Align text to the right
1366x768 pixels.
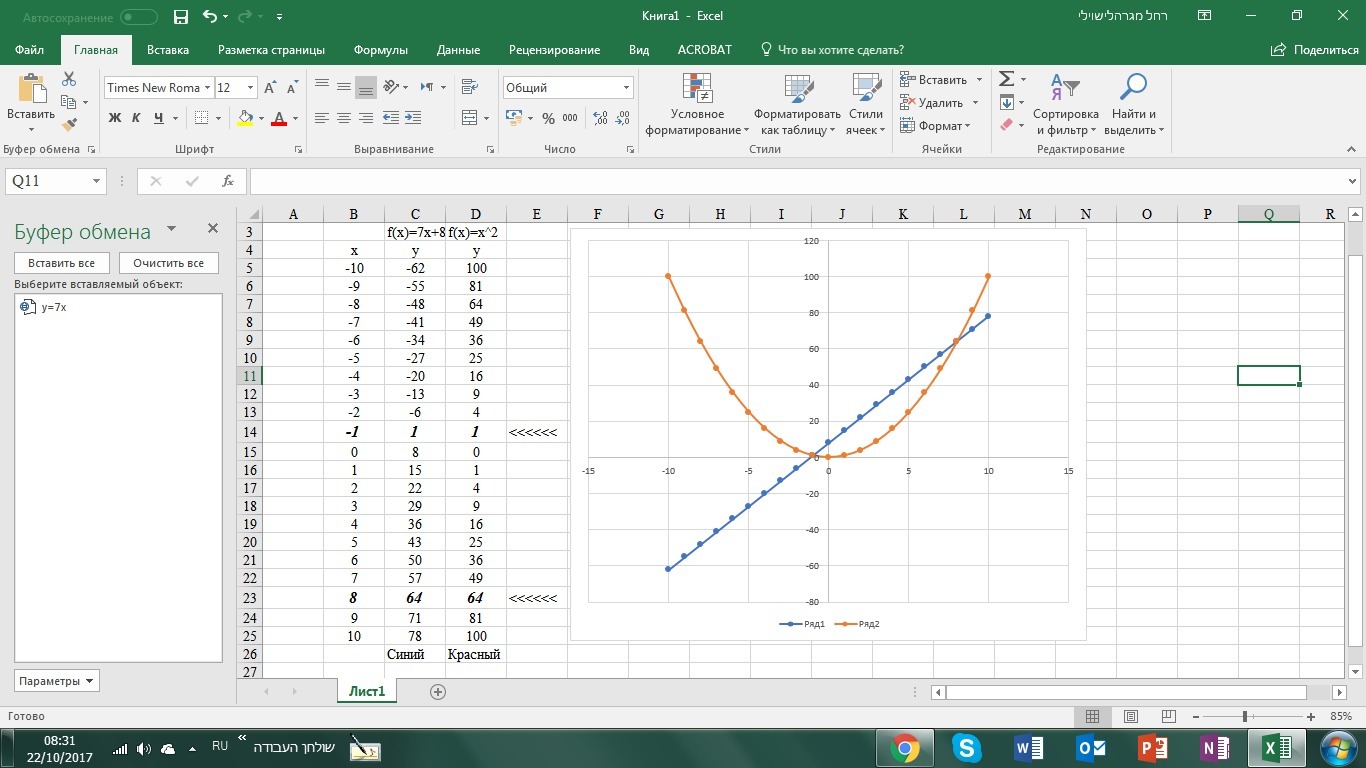366,118
